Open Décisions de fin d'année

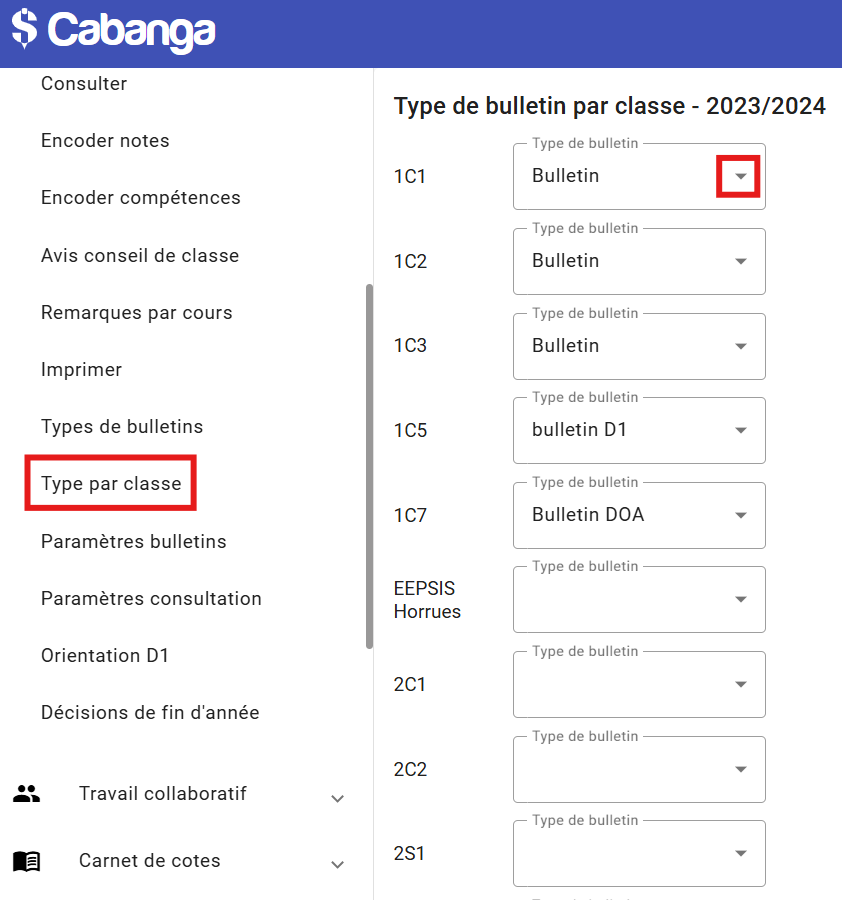click(x=150, y=713)
